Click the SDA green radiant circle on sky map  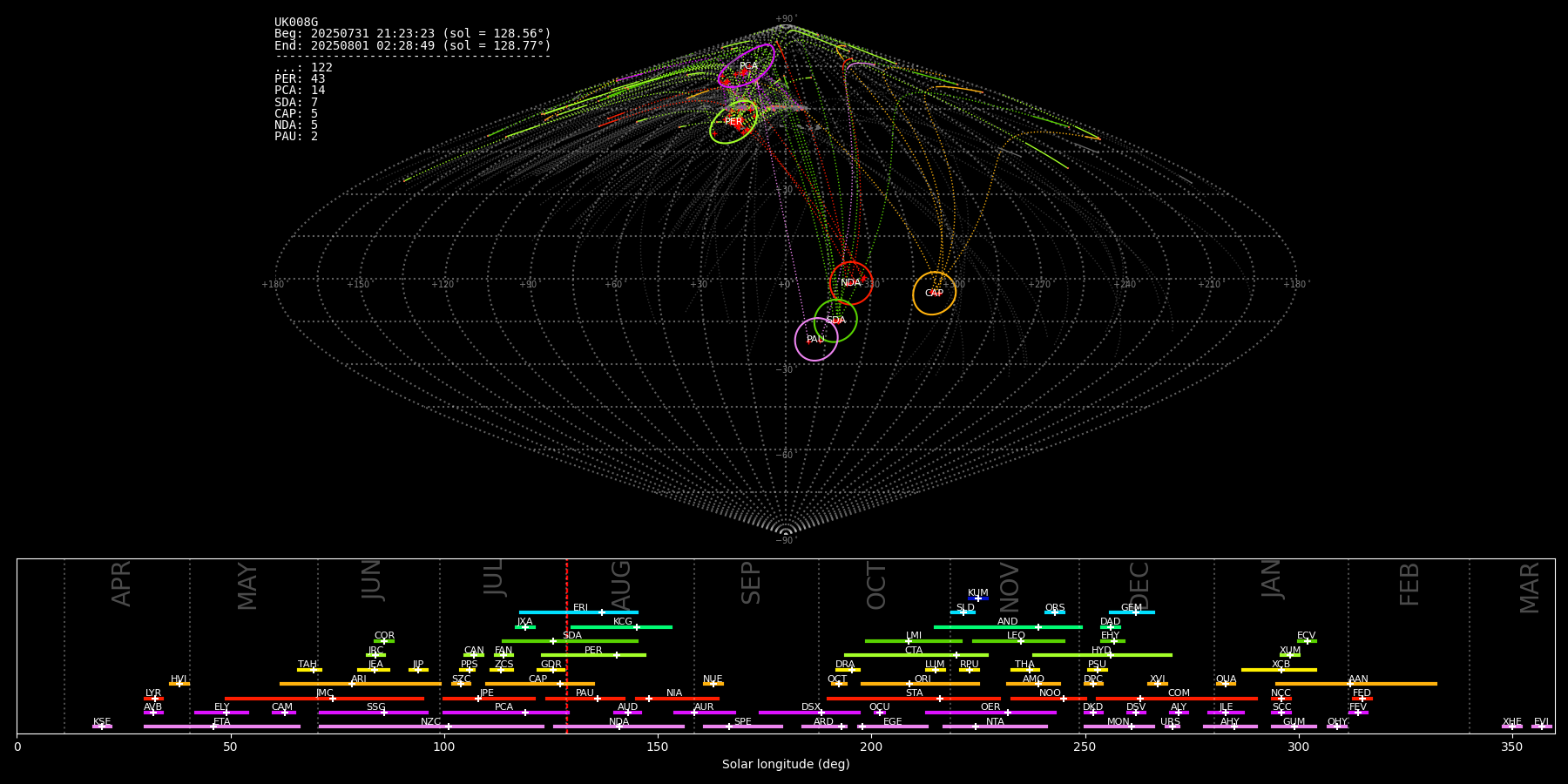coord(835,321)
